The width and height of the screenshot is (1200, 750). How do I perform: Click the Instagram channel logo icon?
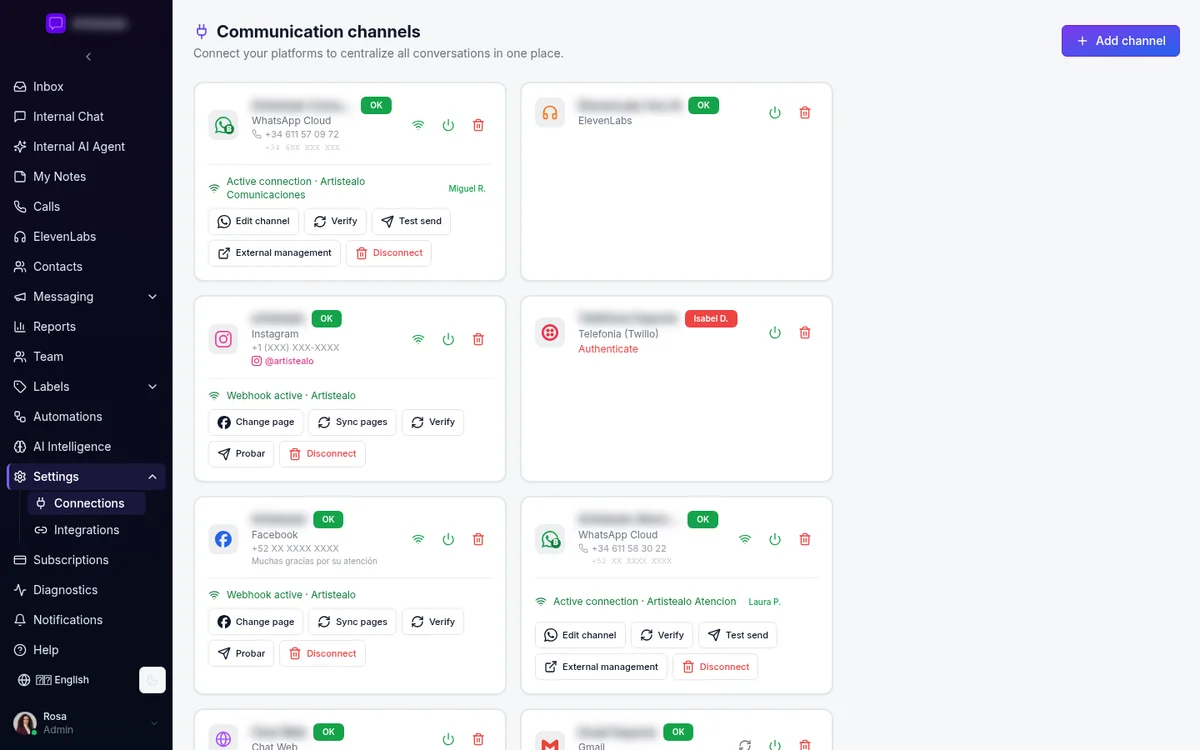tap(224, 339)
